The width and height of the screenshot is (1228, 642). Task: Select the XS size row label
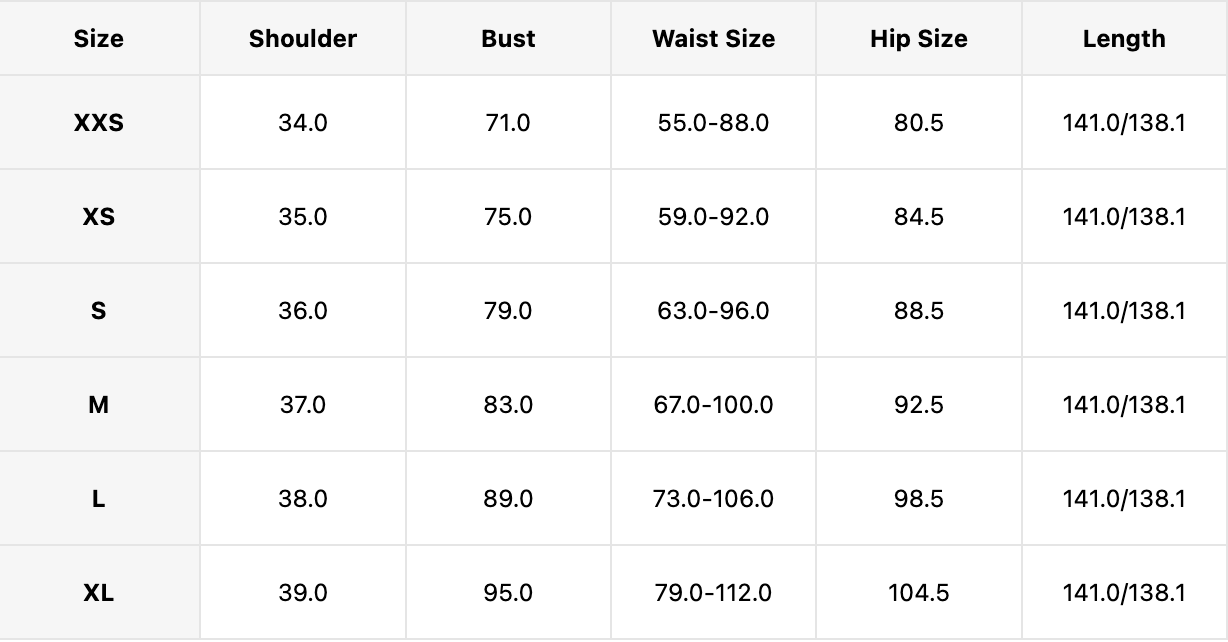pyautogui.click(x=99, y=217)
